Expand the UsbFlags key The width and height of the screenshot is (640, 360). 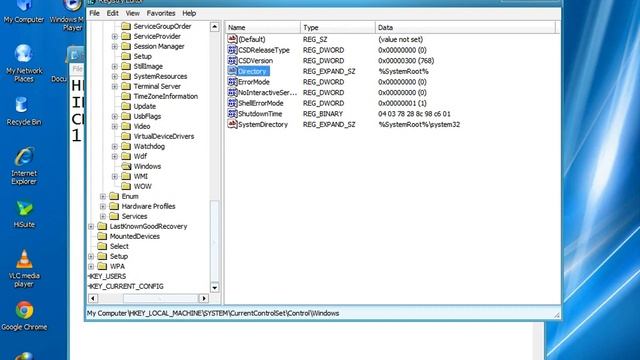coord(115,117)
